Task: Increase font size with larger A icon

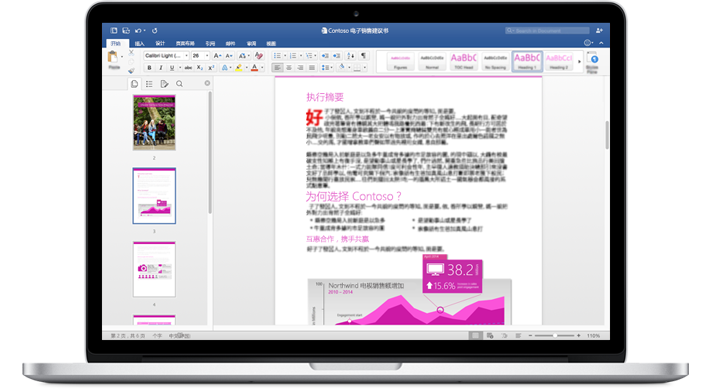Action: pyautogui.click(x=217, y=56)
